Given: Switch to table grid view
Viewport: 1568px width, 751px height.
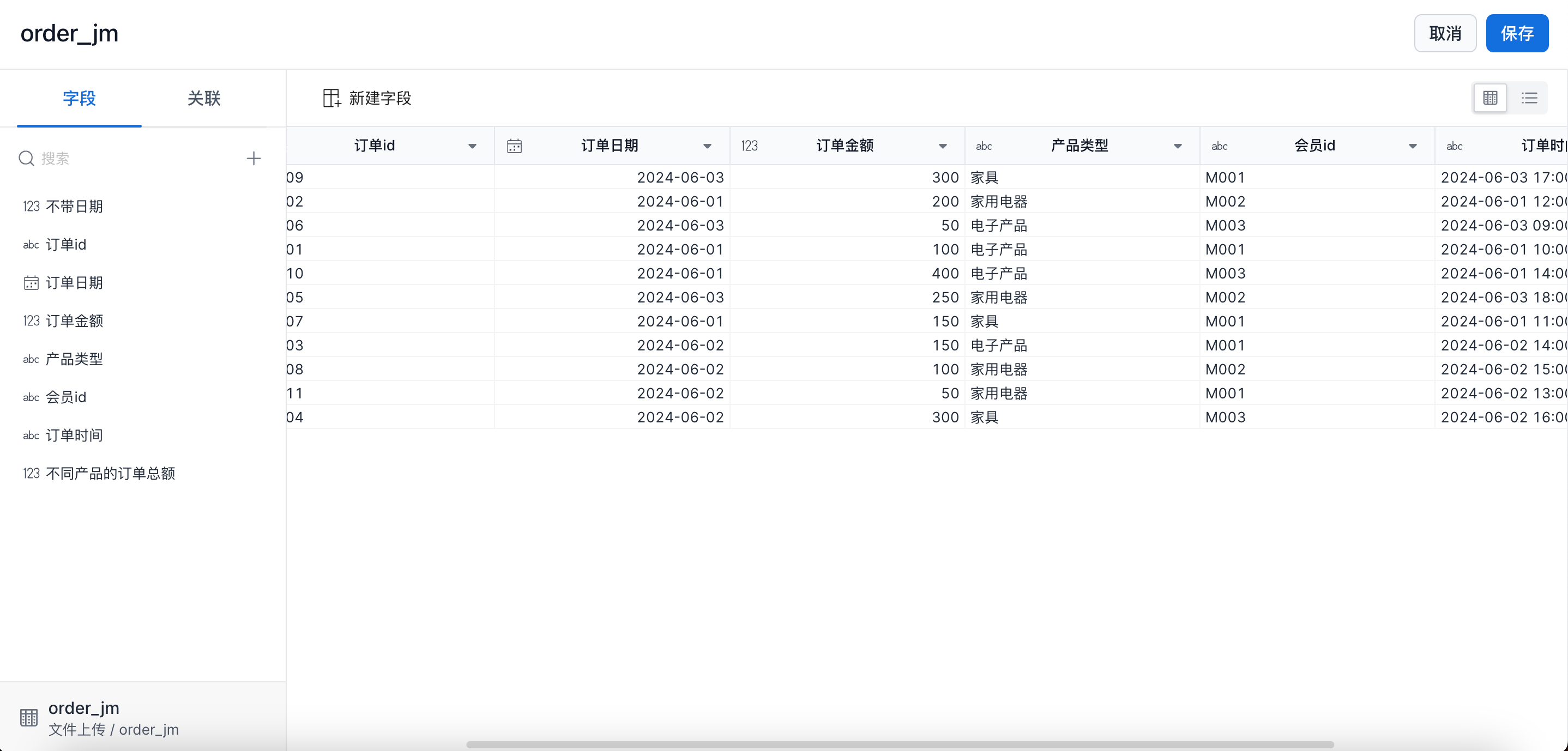Looking at the screenshot, I should tap(1489, 98).
